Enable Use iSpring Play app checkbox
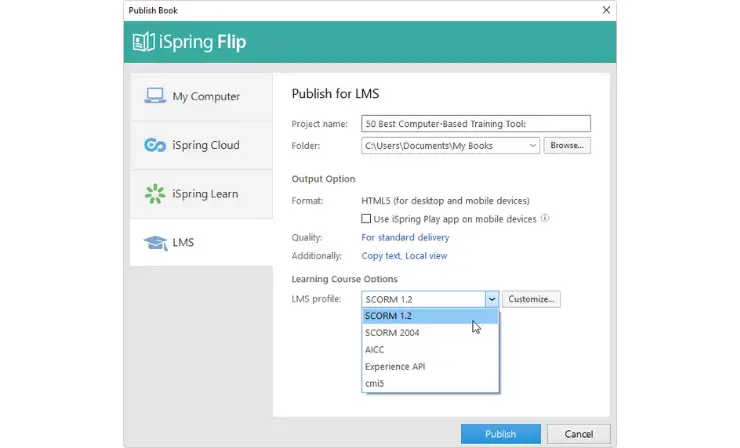 [x=366, y=219]
